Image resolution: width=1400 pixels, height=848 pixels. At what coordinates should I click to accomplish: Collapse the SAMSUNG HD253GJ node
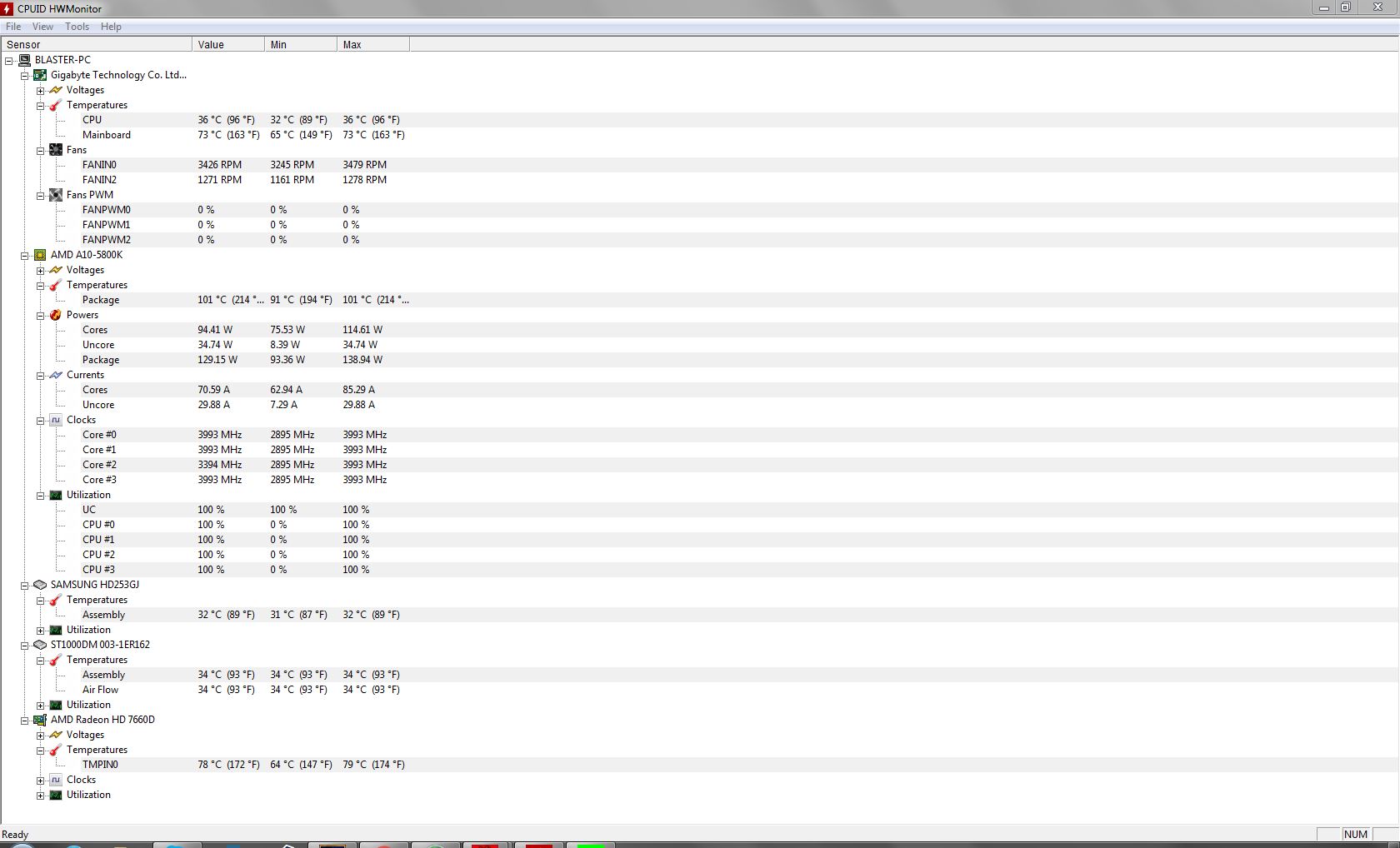tap(25, 586)
